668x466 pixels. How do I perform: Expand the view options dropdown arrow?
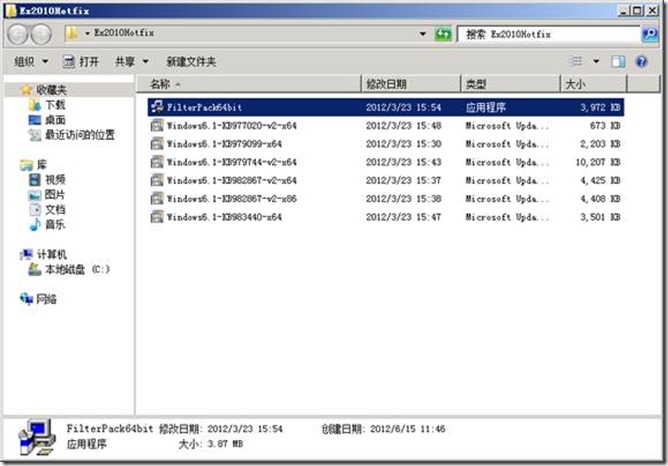596,62
